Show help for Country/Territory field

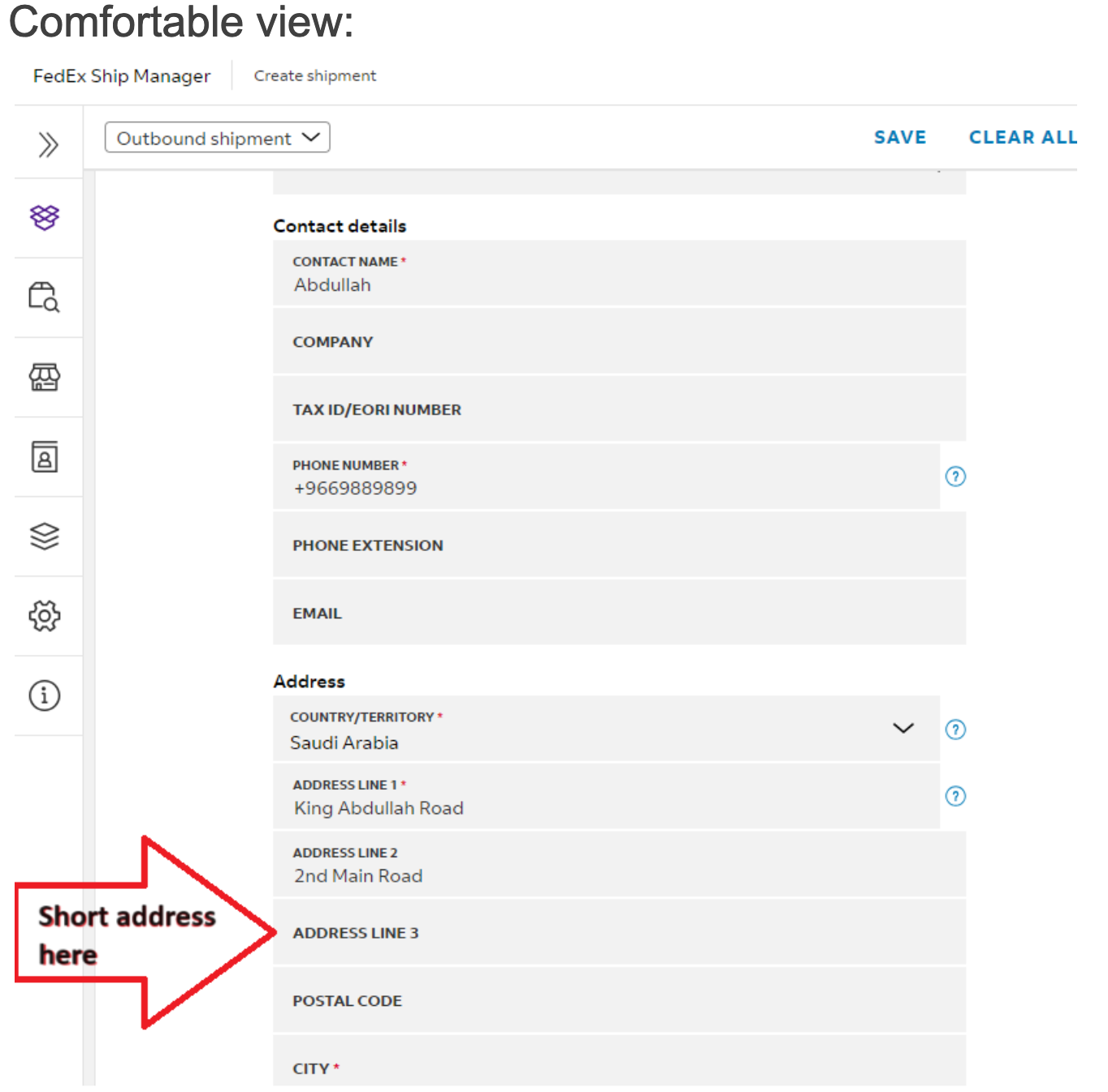[955, 730]
